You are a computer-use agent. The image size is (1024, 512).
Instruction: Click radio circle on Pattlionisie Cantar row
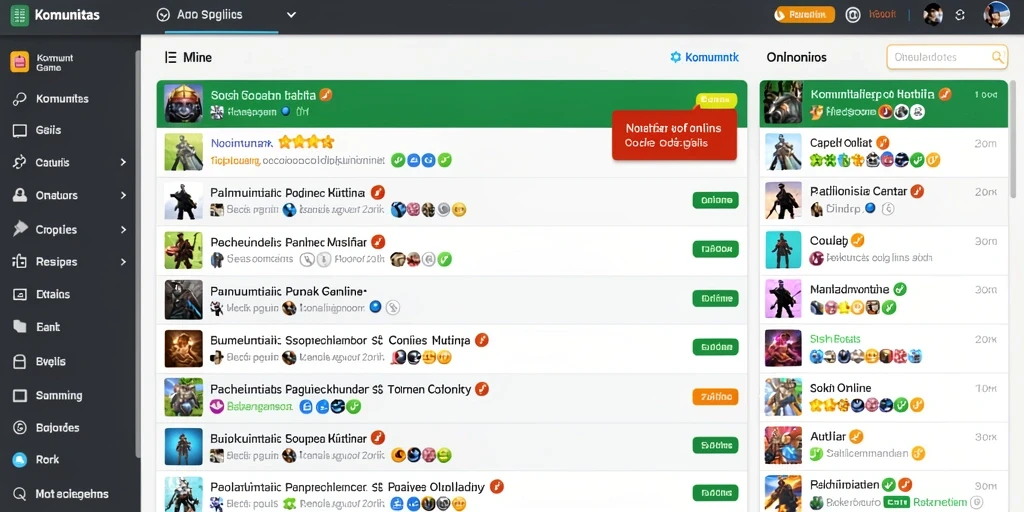pyautogui.click(x=887, y=209)
